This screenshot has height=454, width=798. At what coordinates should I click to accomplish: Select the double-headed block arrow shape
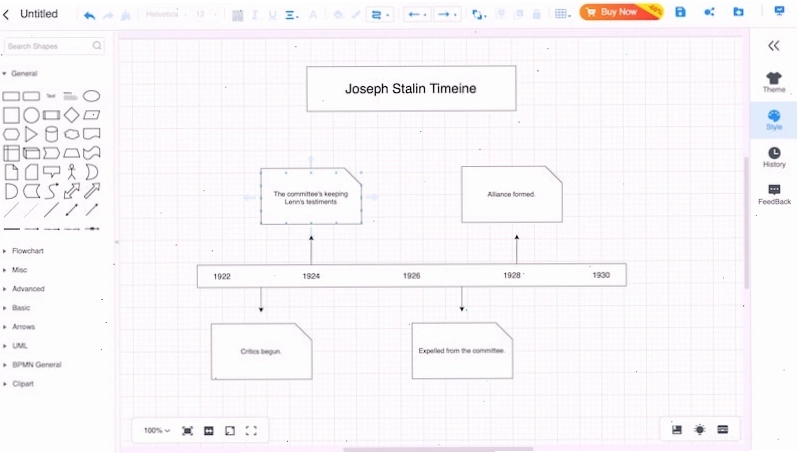pos(71,191)
